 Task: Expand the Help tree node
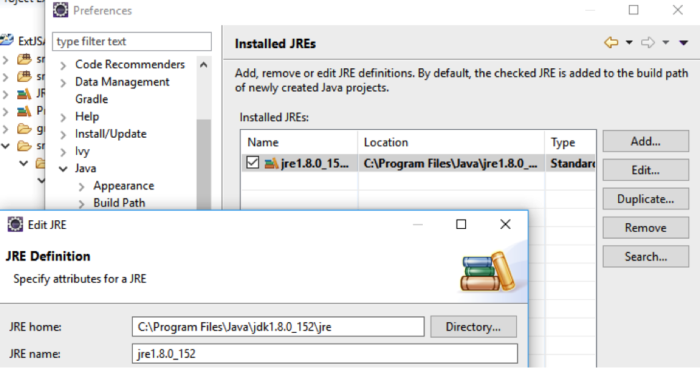pos(63,117)
